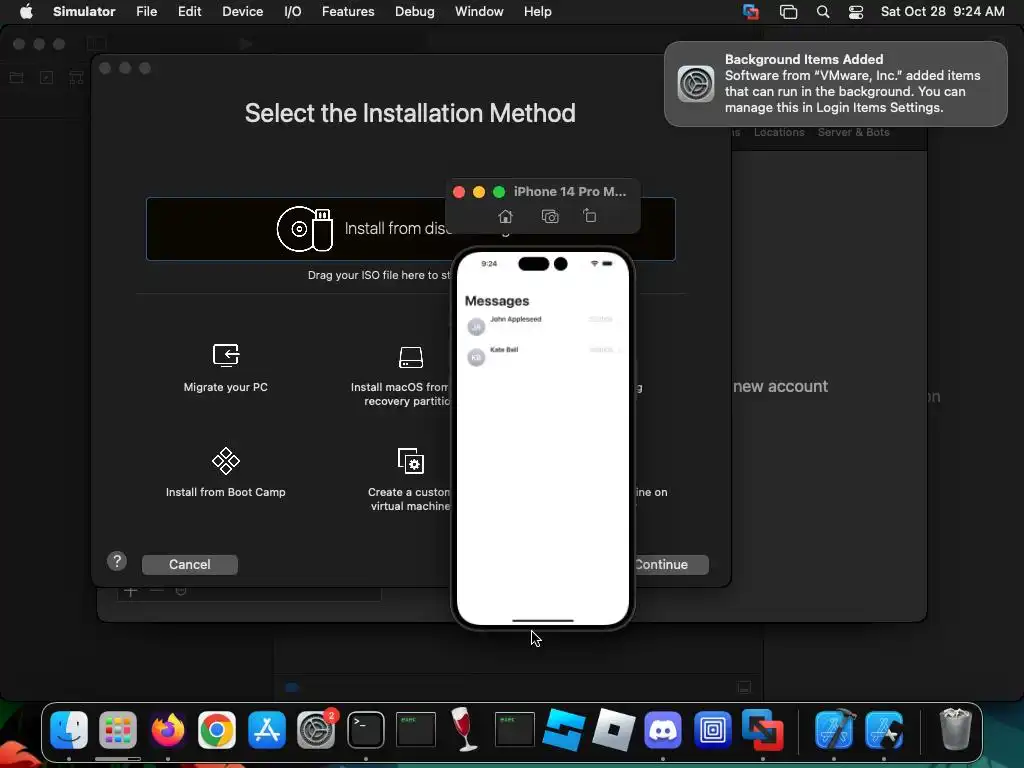1024x768 pixels.
Task: Click the Stage Manager windows menu bar icon
Action: (x=788, y=12)
